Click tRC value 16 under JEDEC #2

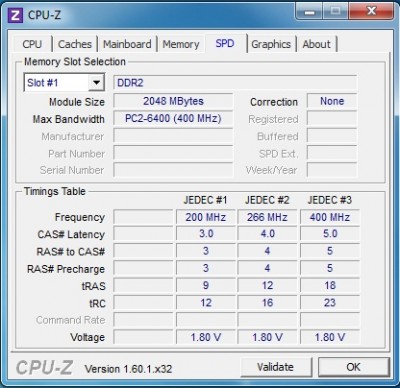click(x=267, y=303)
